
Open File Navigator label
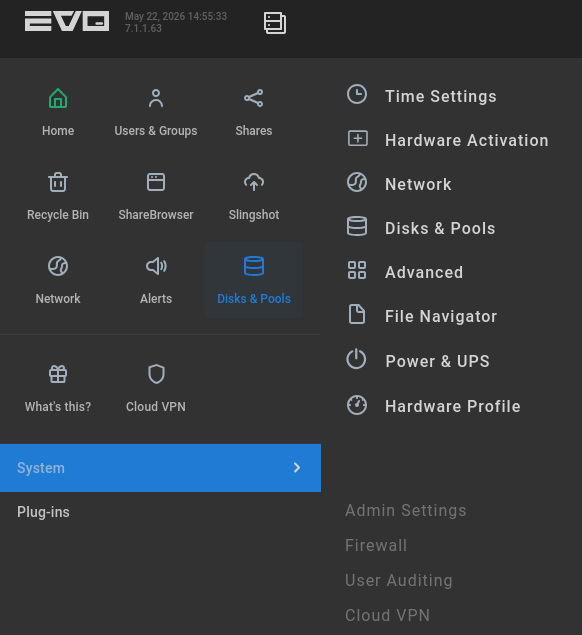coord(441,317)
